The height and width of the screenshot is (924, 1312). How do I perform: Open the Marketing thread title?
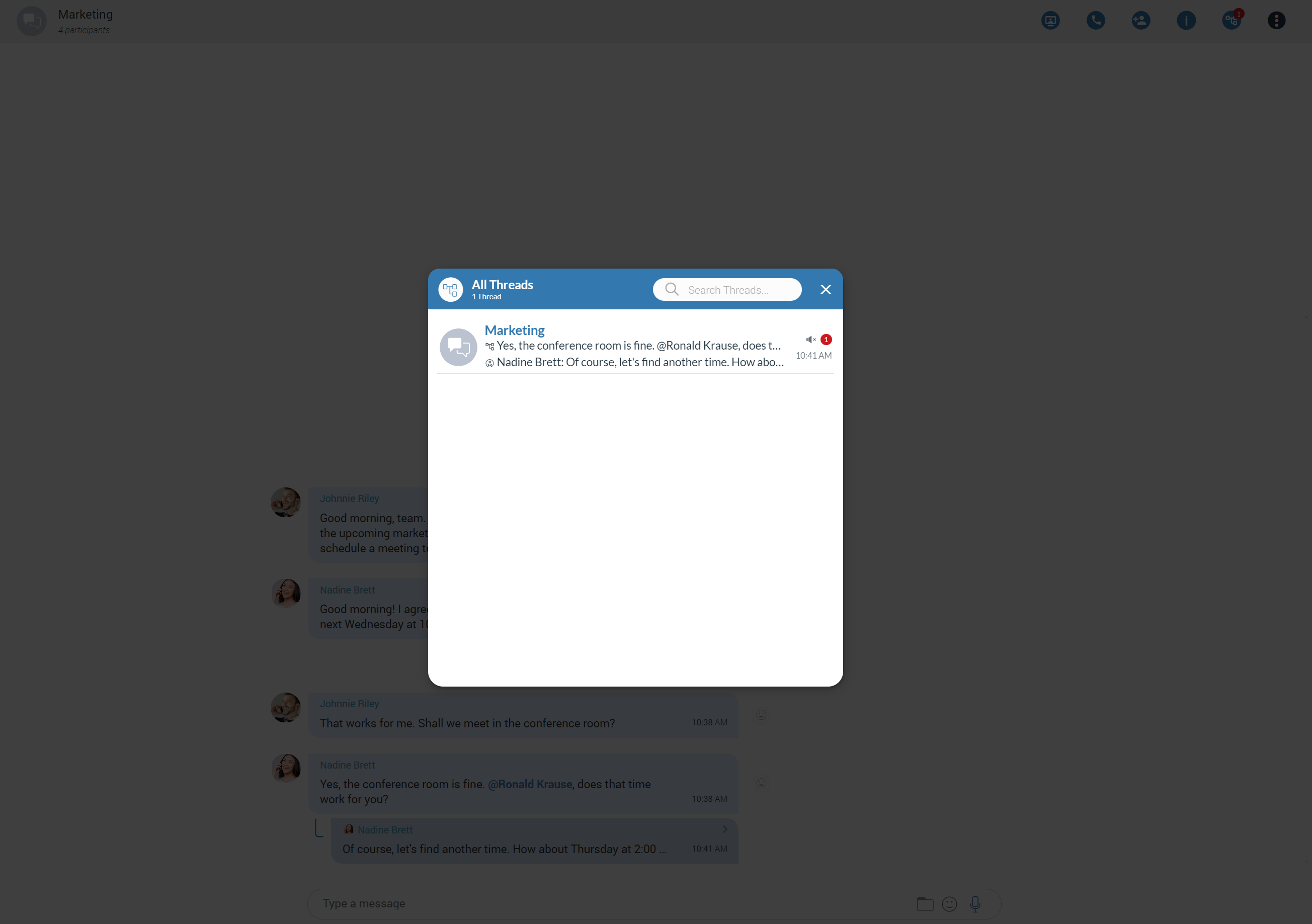click(514, 330)
